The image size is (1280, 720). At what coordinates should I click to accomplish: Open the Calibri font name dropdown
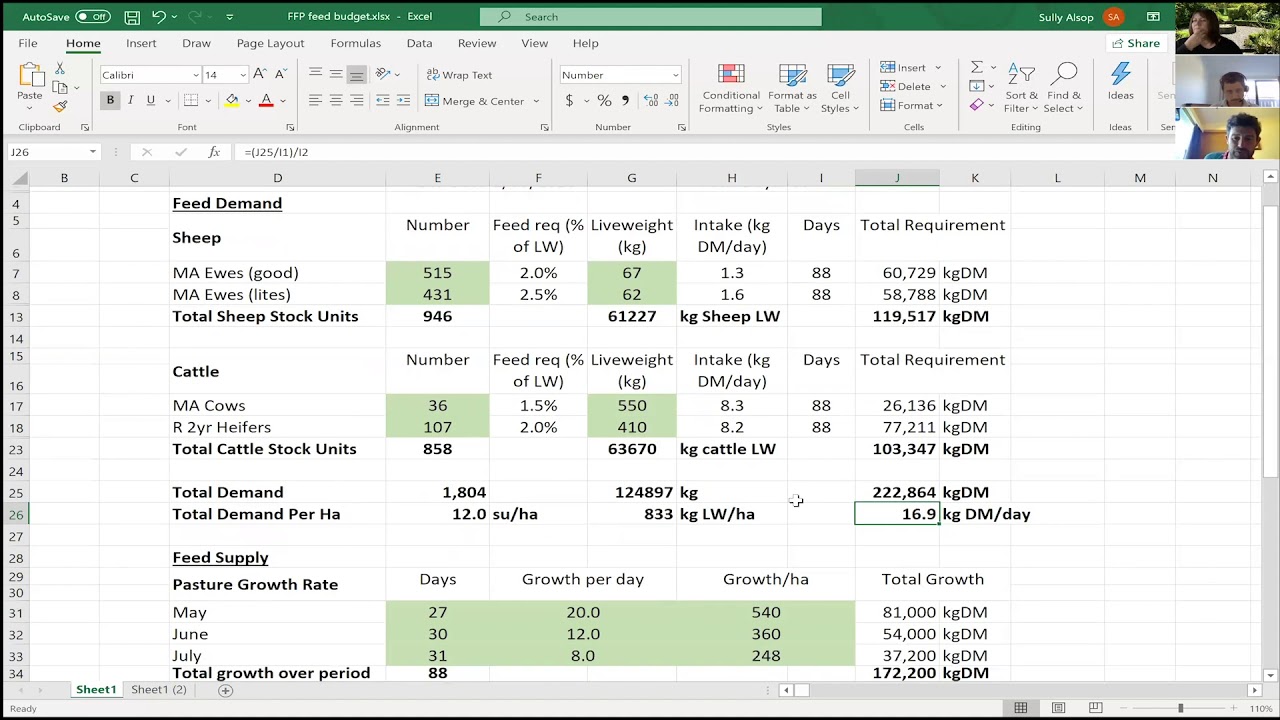(196, 75)
